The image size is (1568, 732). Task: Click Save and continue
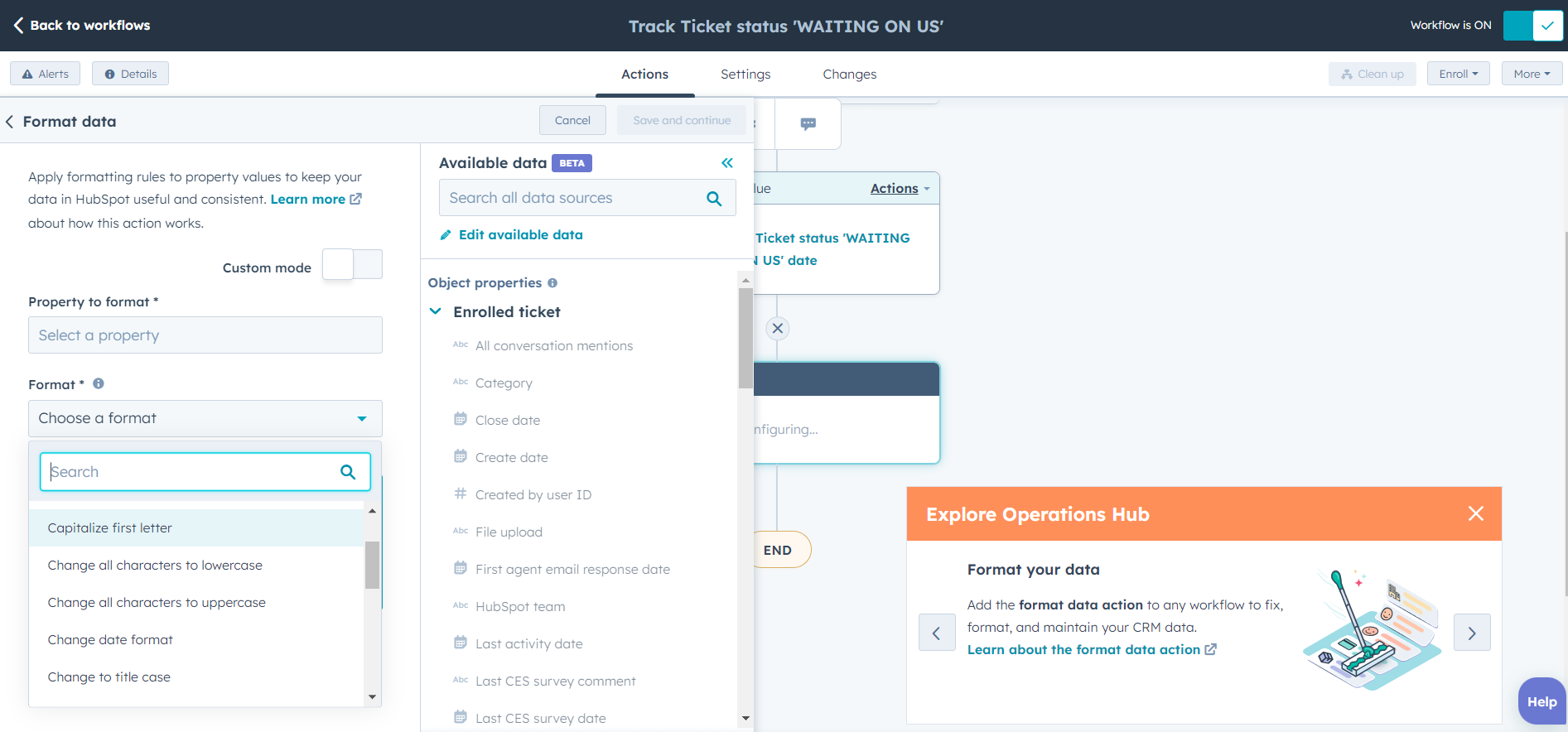(x=682, y=120)
